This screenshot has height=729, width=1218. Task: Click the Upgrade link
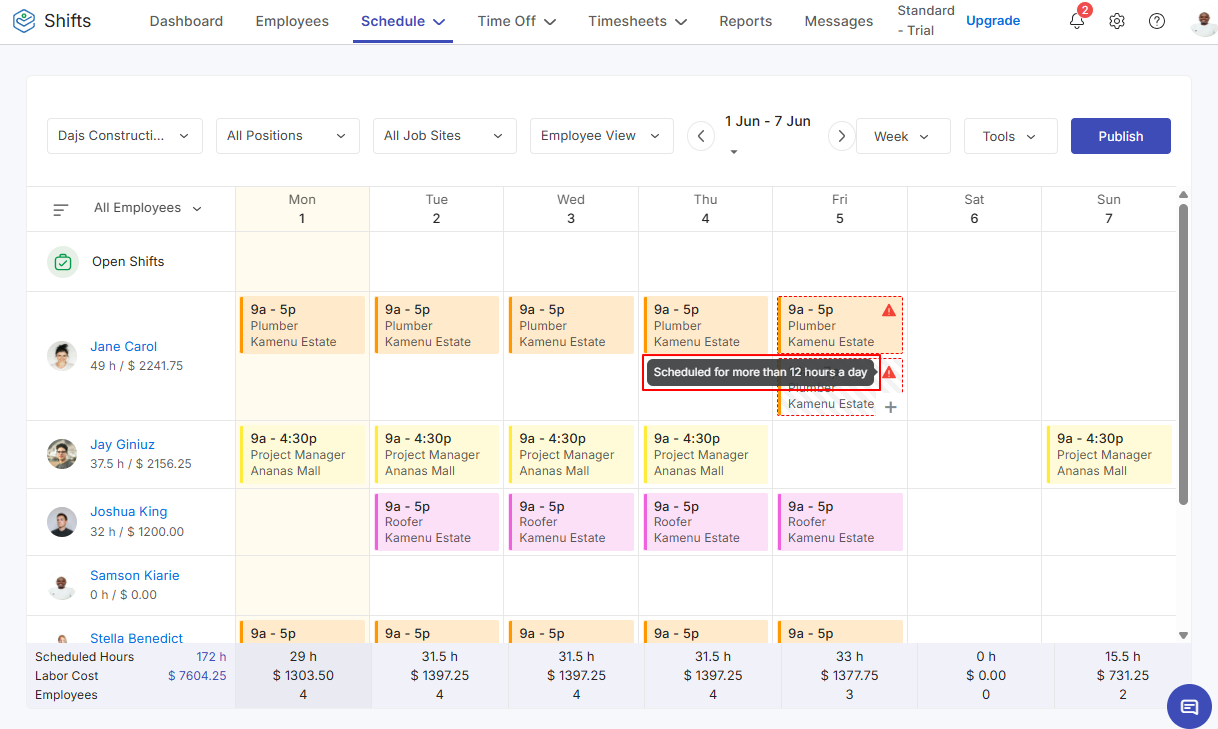tap(993, 20)
